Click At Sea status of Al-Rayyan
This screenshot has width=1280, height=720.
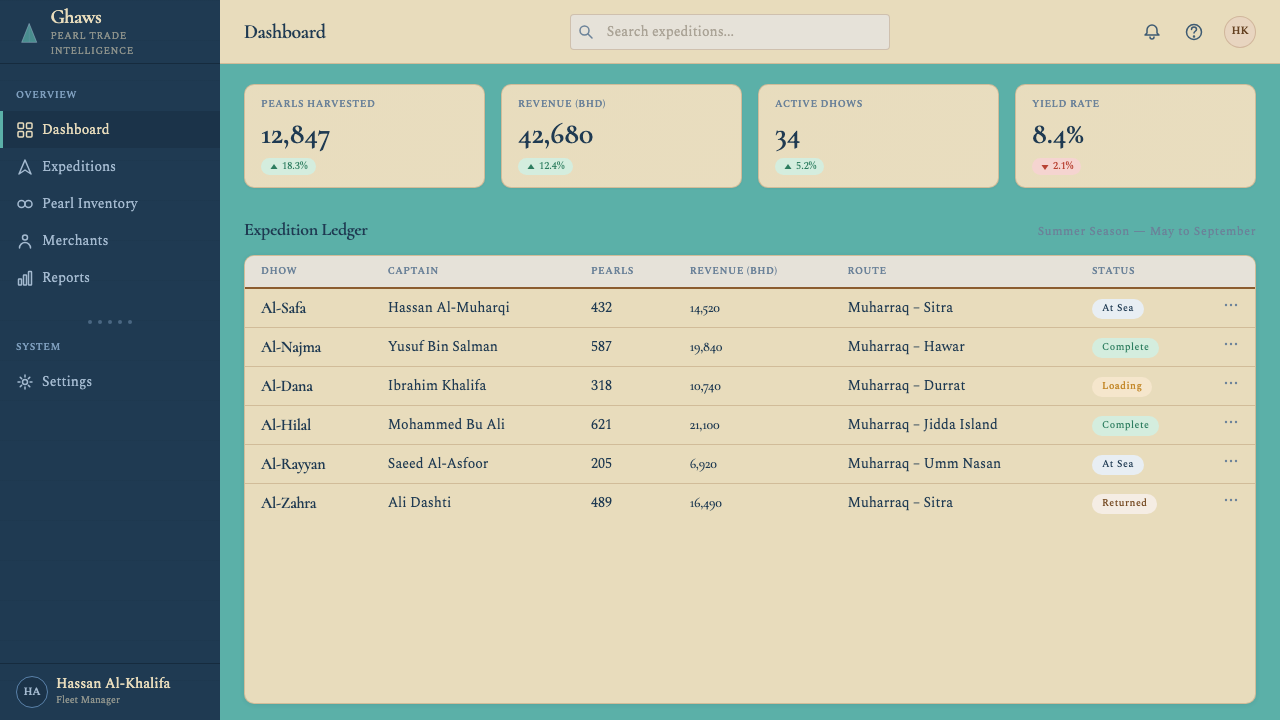(1117, 465)
